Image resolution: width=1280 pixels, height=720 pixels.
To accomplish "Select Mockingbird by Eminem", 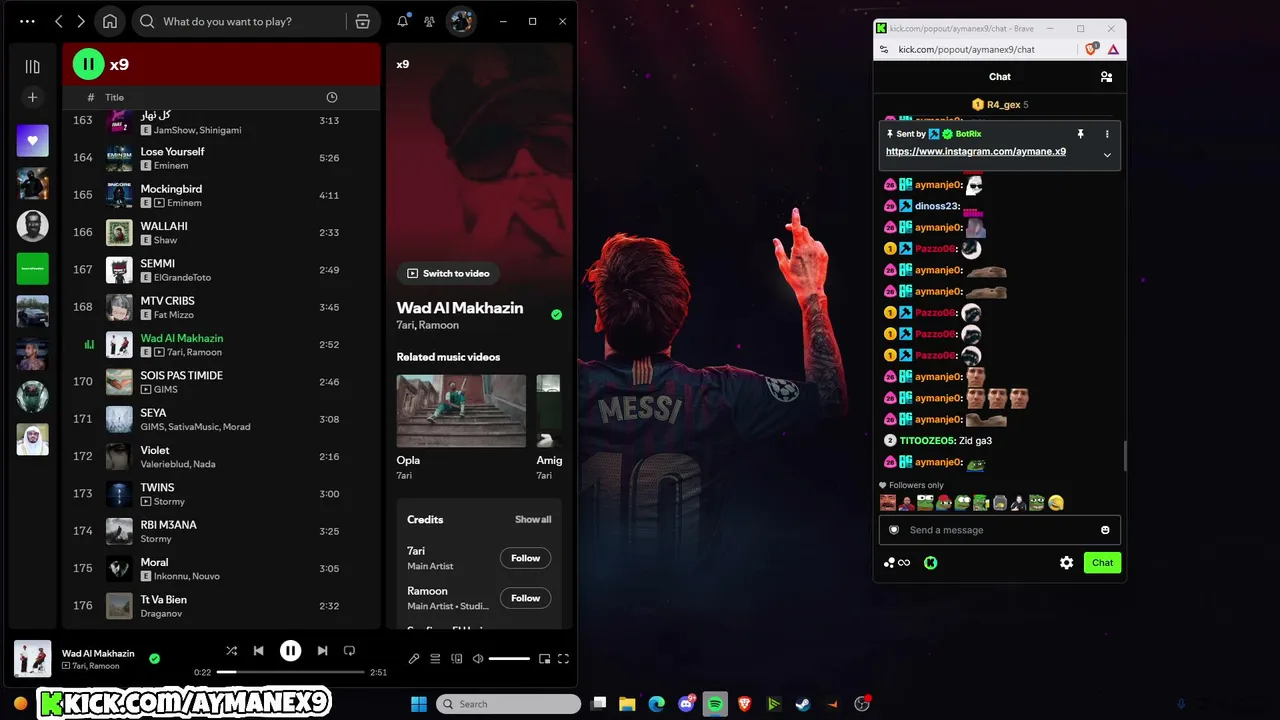I will pos(221,195).
